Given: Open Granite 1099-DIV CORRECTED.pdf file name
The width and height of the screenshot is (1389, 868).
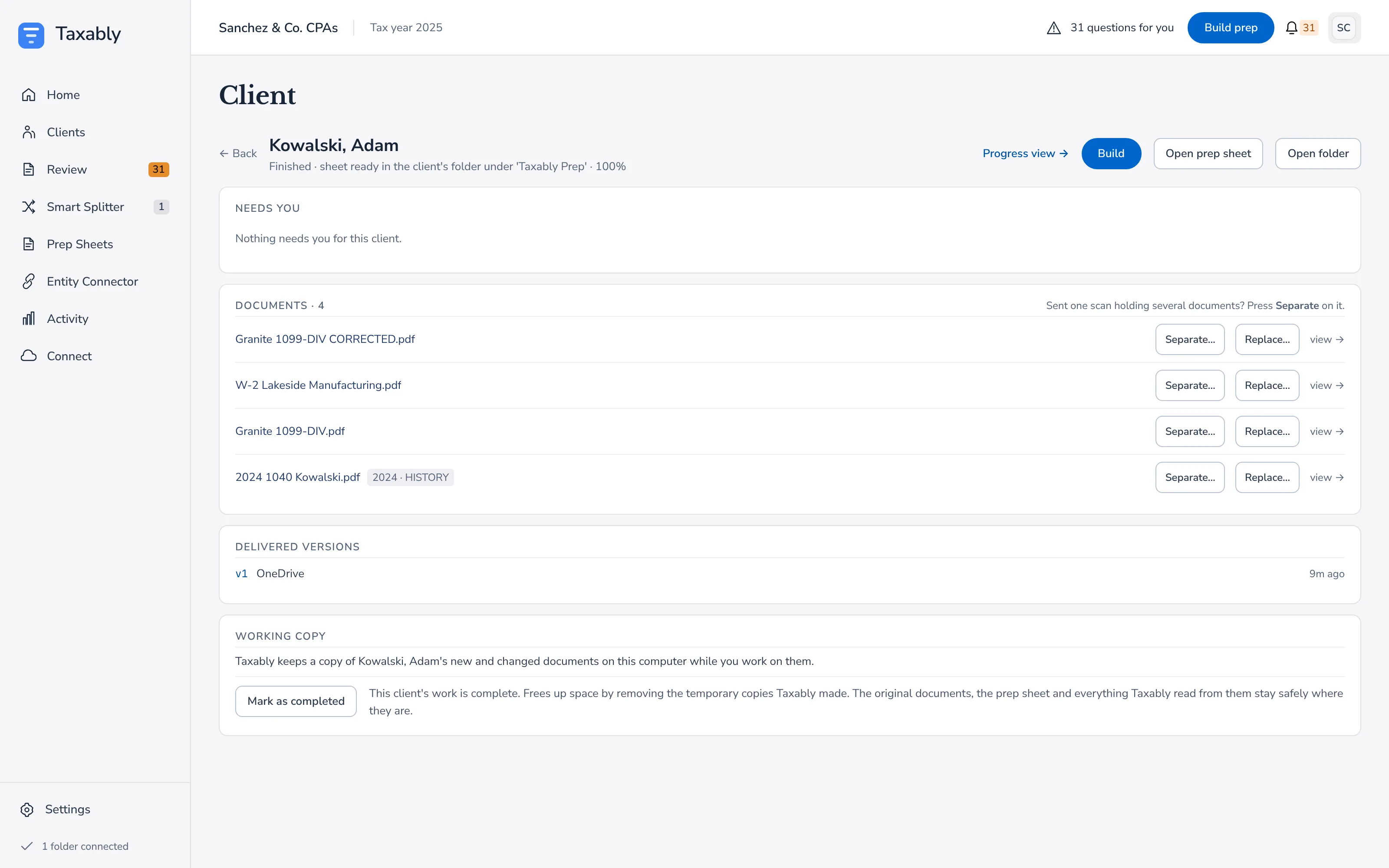Looking at the screenshot, I should pyautogui.click(x=325, y=339).
